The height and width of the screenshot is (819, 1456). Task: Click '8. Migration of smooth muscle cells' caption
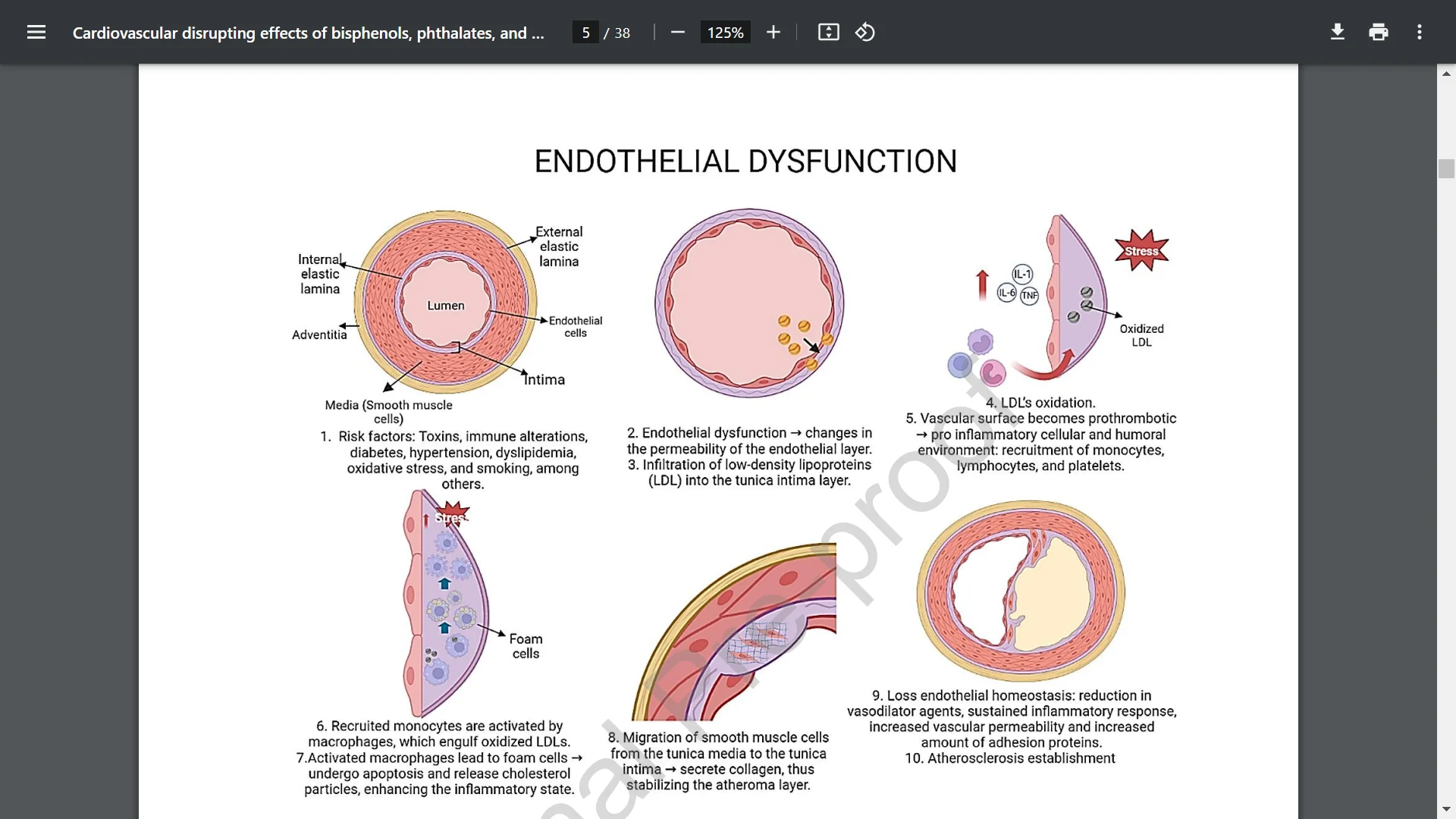[718, 761]
